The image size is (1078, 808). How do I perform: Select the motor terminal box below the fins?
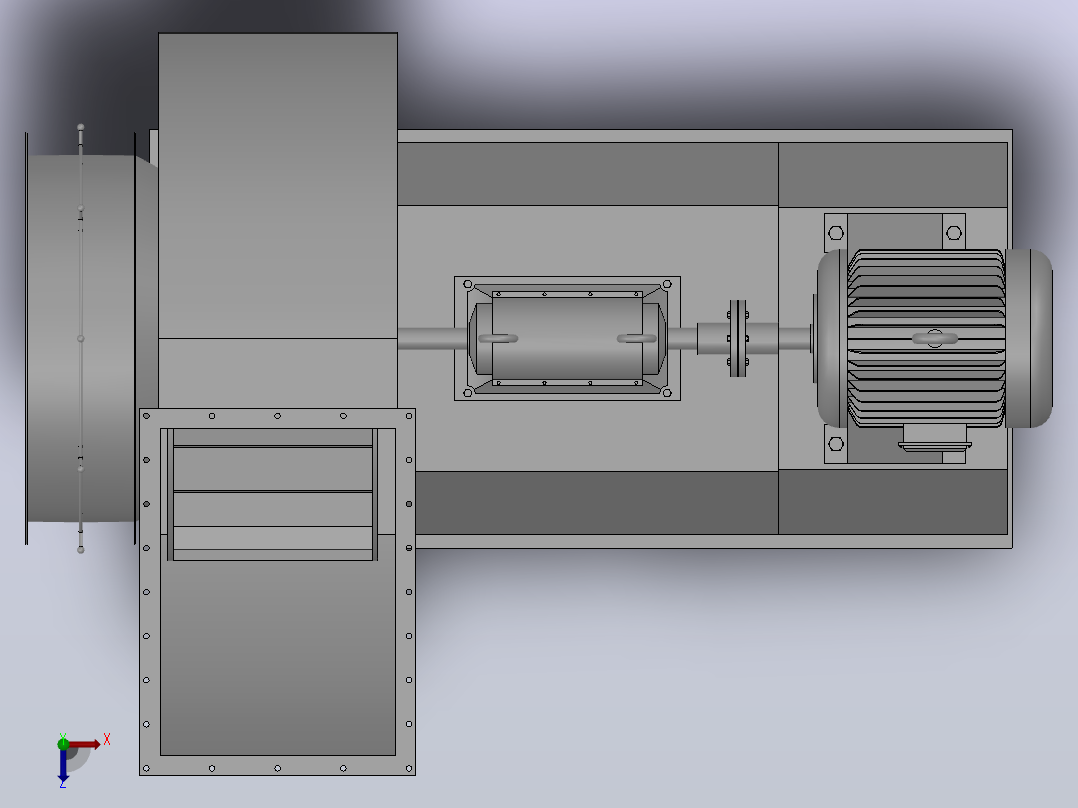[x=934, y=438]
